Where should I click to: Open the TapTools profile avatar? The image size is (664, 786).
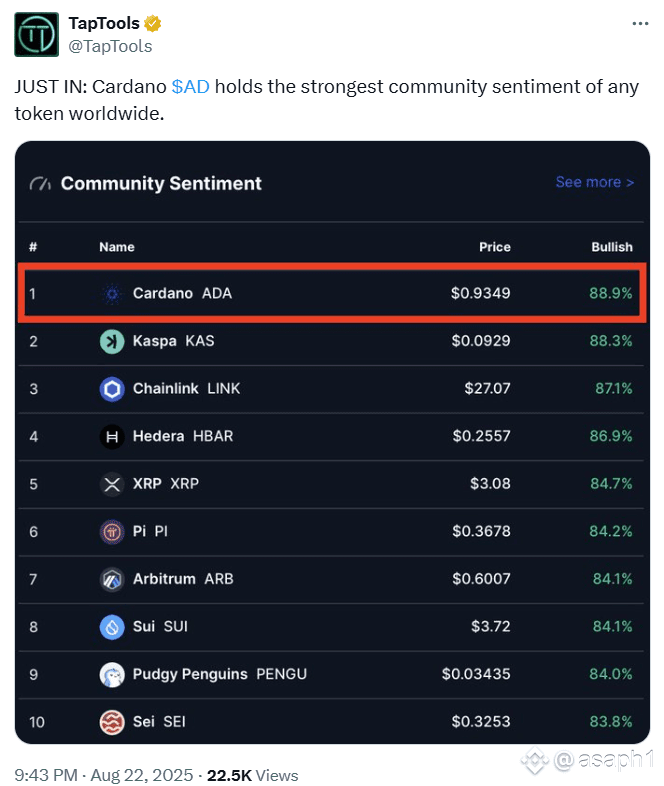click(37, 35)
